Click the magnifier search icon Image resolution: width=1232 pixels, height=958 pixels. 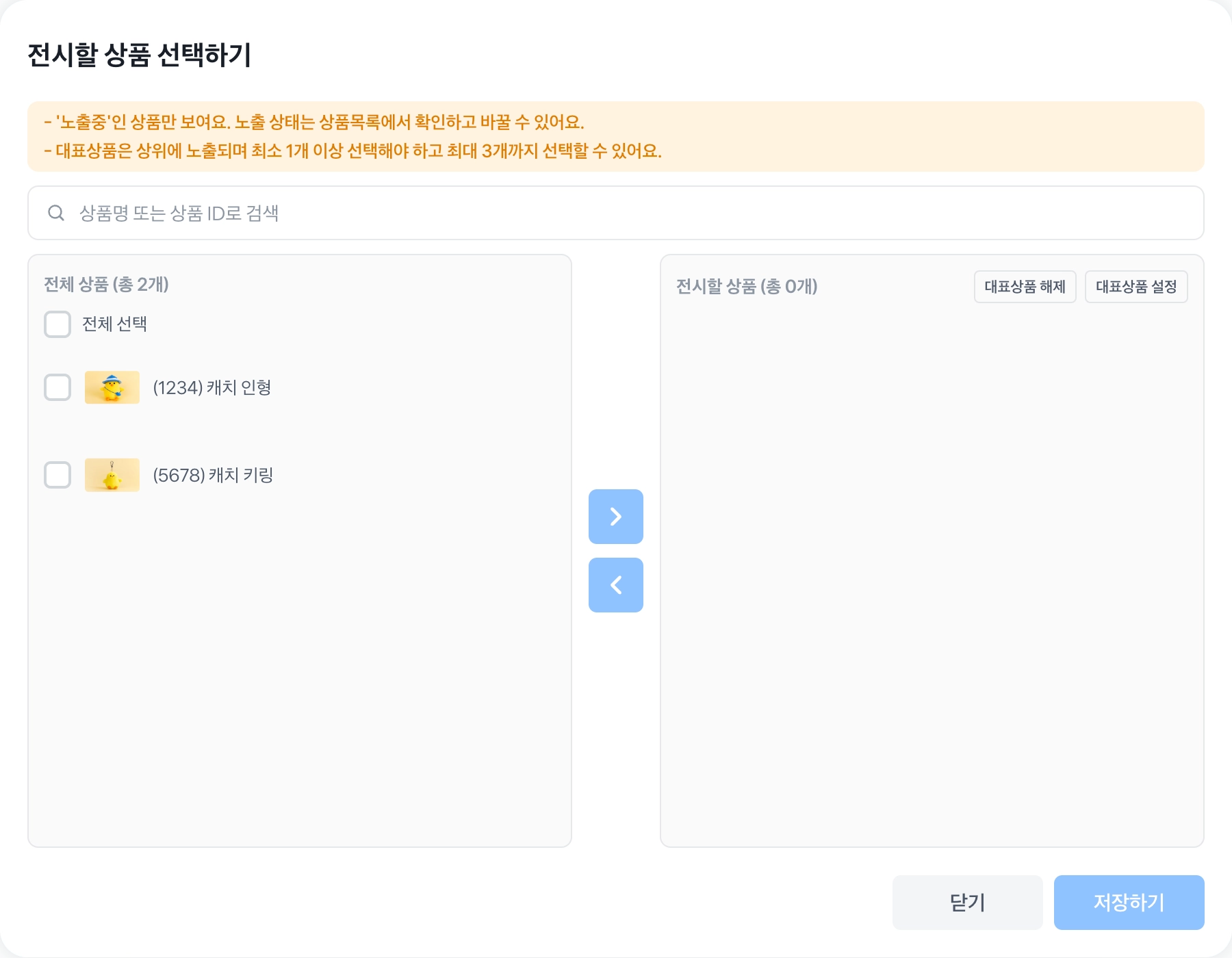coord(56,213)
